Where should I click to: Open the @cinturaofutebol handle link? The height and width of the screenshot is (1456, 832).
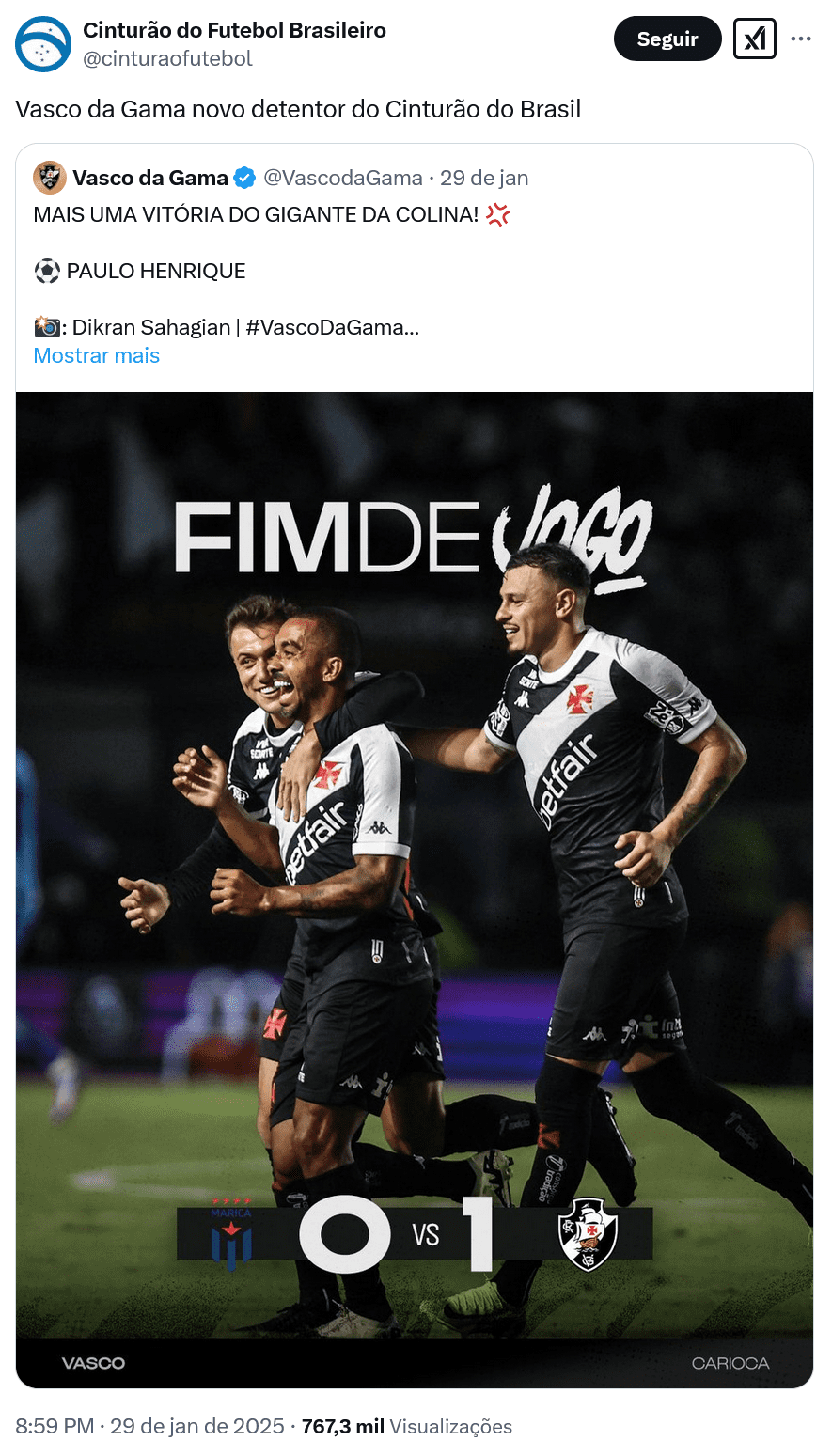(x=168, y=58)
